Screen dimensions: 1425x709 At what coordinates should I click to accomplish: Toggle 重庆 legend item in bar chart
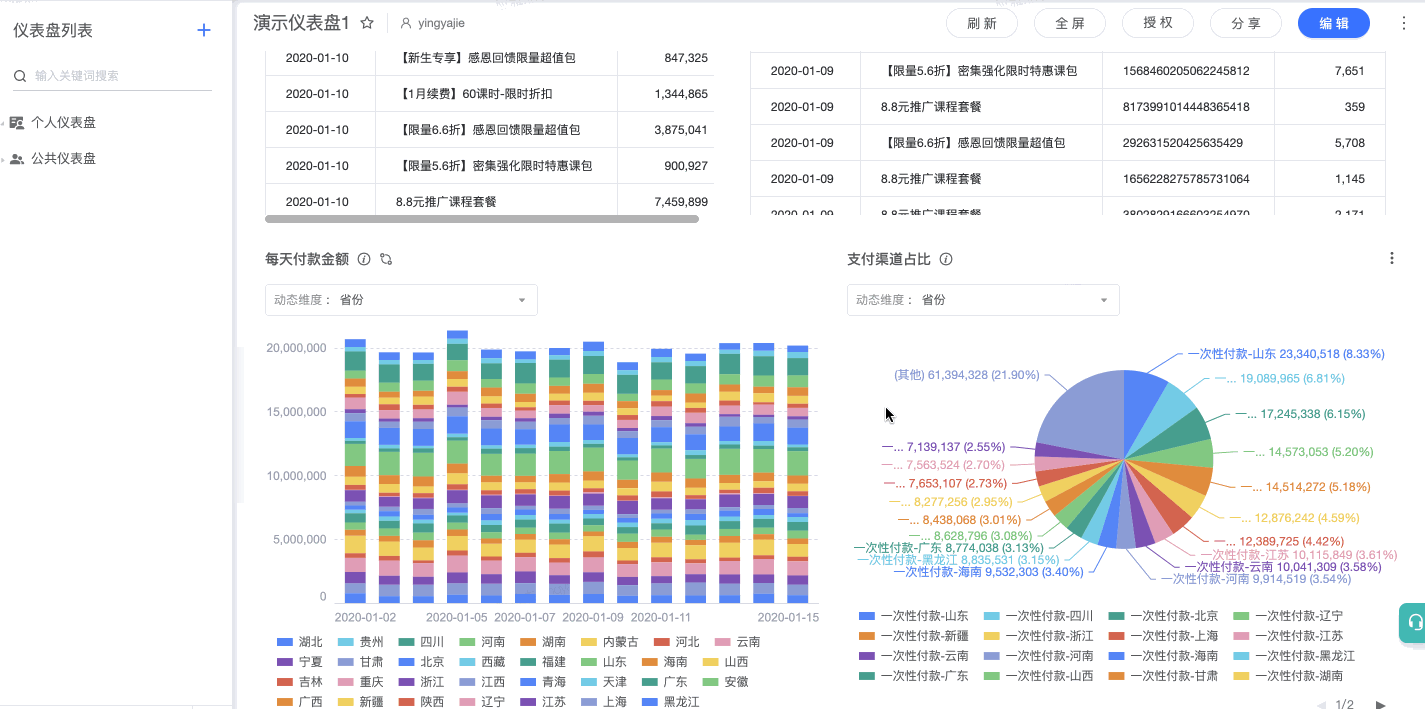tap(360, 682)
